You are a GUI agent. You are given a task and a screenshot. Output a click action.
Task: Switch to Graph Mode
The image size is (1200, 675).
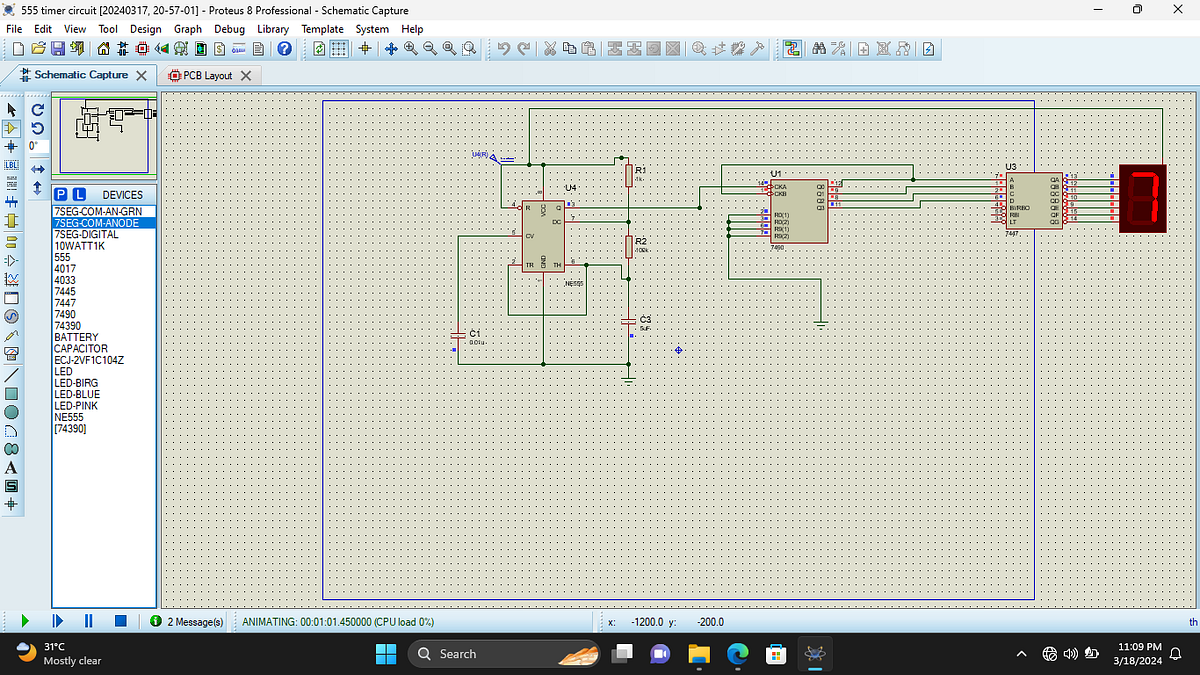[x=12, y=278]
